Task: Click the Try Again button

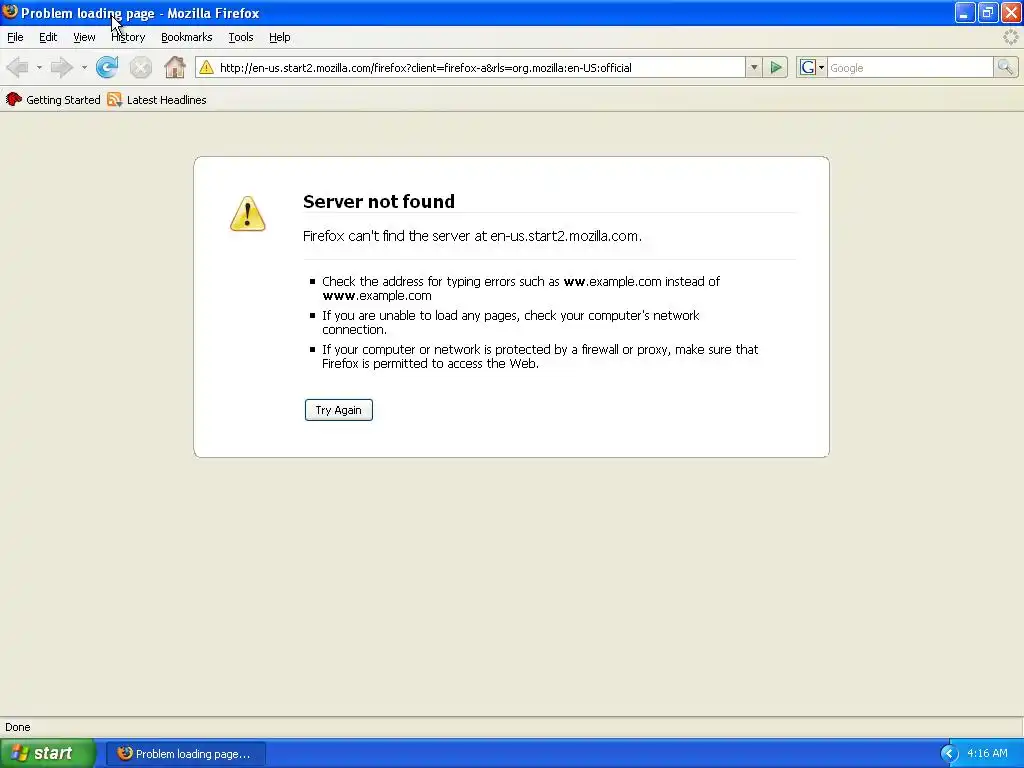Action: pyautogui.click(x=338, y=410)
